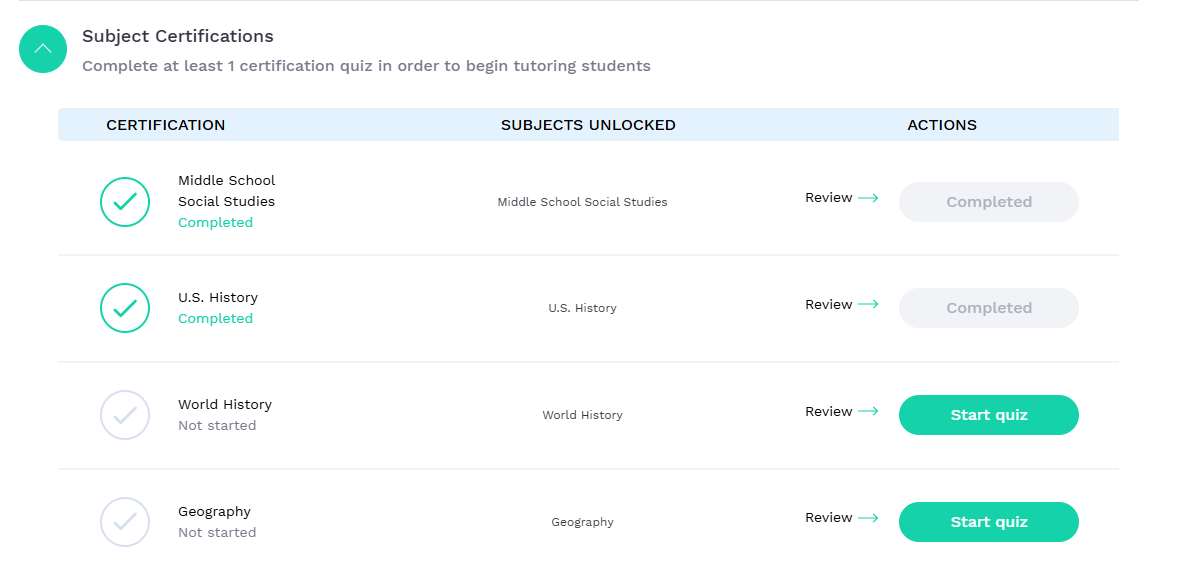The height and width of the screenshot is (569, 1179).
Task: Click Review arrow icon for Geography
Action: click(868, 518)
